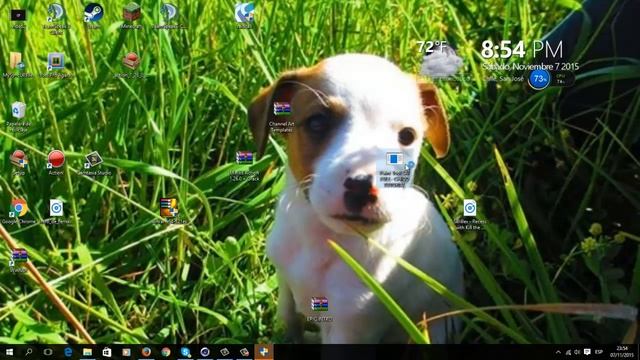Open the Action Center notifications icon
This screenshot has width=640, height=360.
[587, 352]
